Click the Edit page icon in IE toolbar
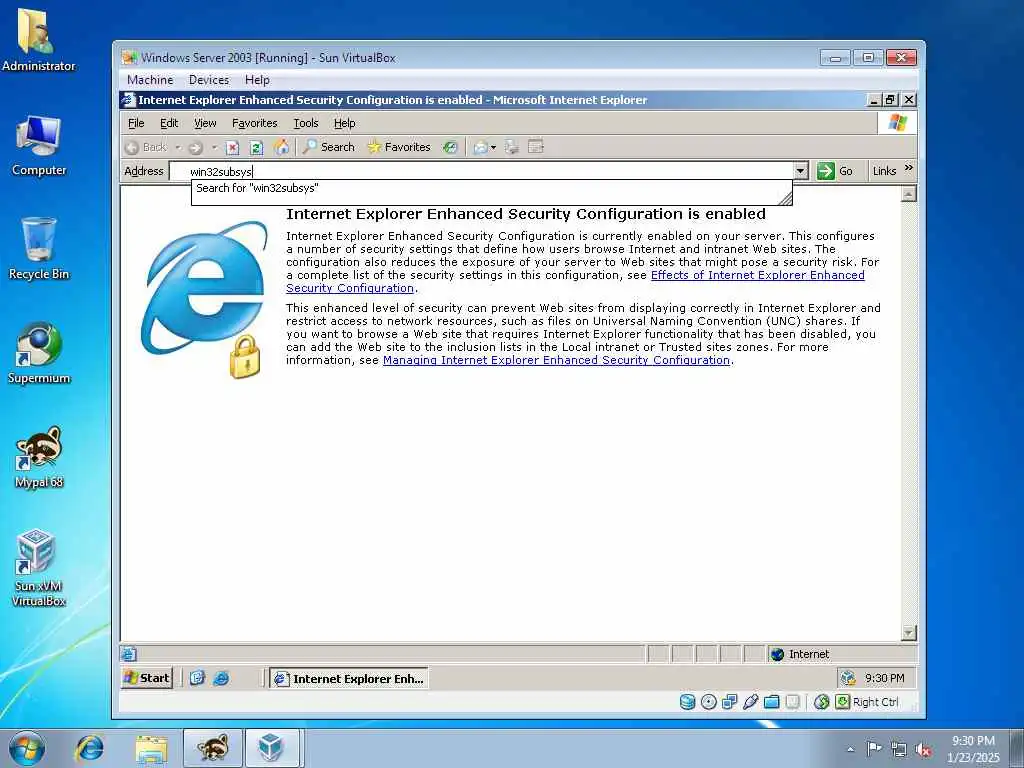1024x768 pixels. point(536,147)
